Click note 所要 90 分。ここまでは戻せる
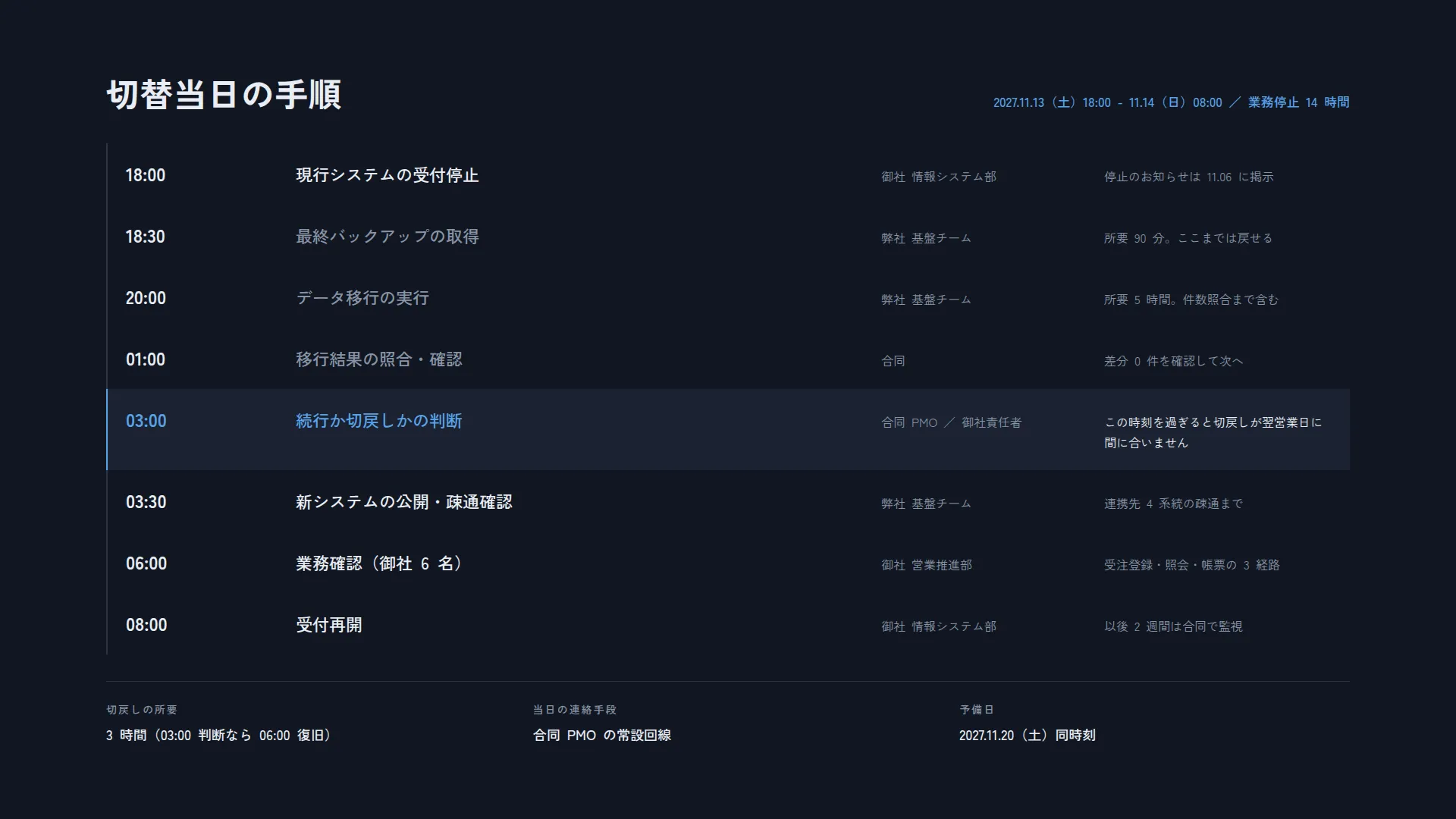The width and height of the screenshot is (1456, 819). (1188, 238)
